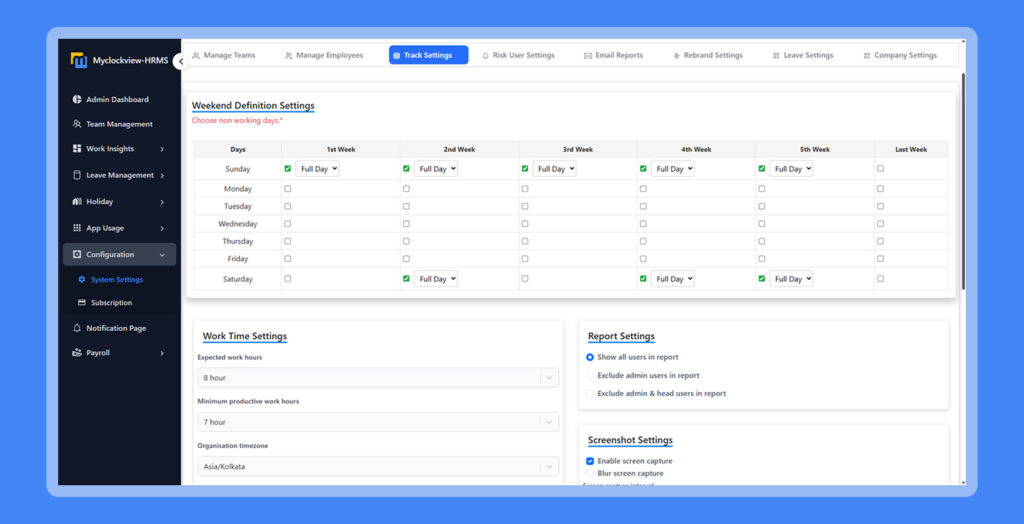Viewport: 1024px width, 524px height.
Task: Click the Leave Settings tab icon
Action: pyautogui.click(x=776, y=56)
